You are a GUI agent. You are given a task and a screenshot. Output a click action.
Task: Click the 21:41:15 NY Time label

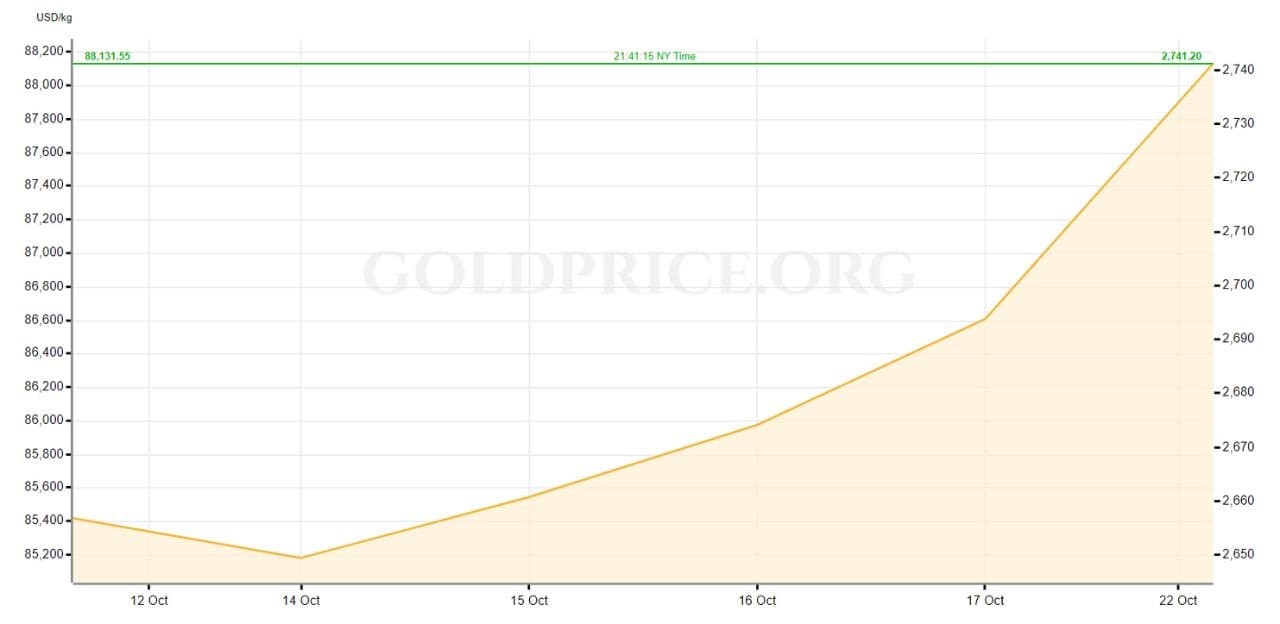coord(654,56)
